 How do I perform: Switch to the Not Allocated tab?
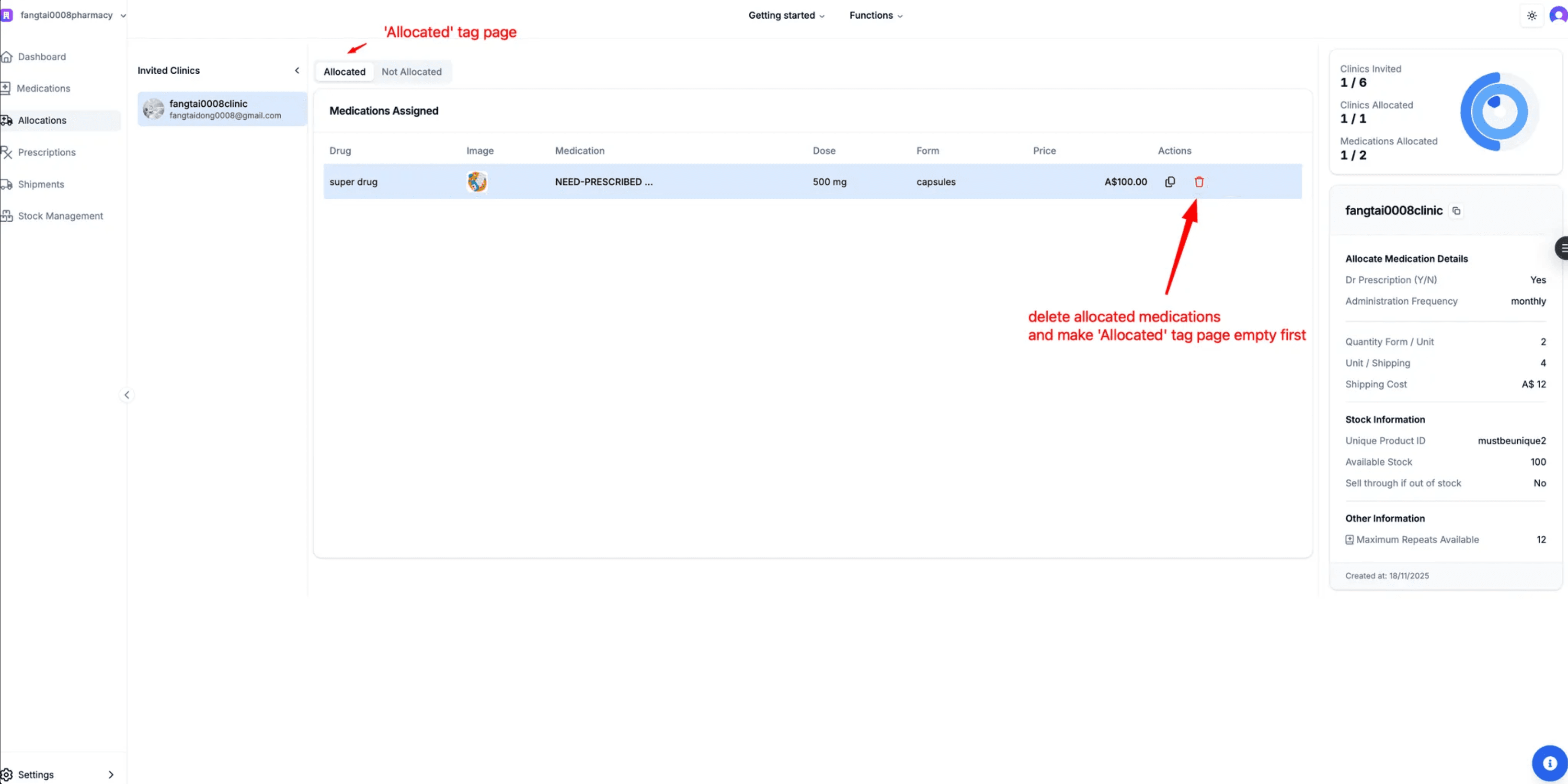(412, 71)
